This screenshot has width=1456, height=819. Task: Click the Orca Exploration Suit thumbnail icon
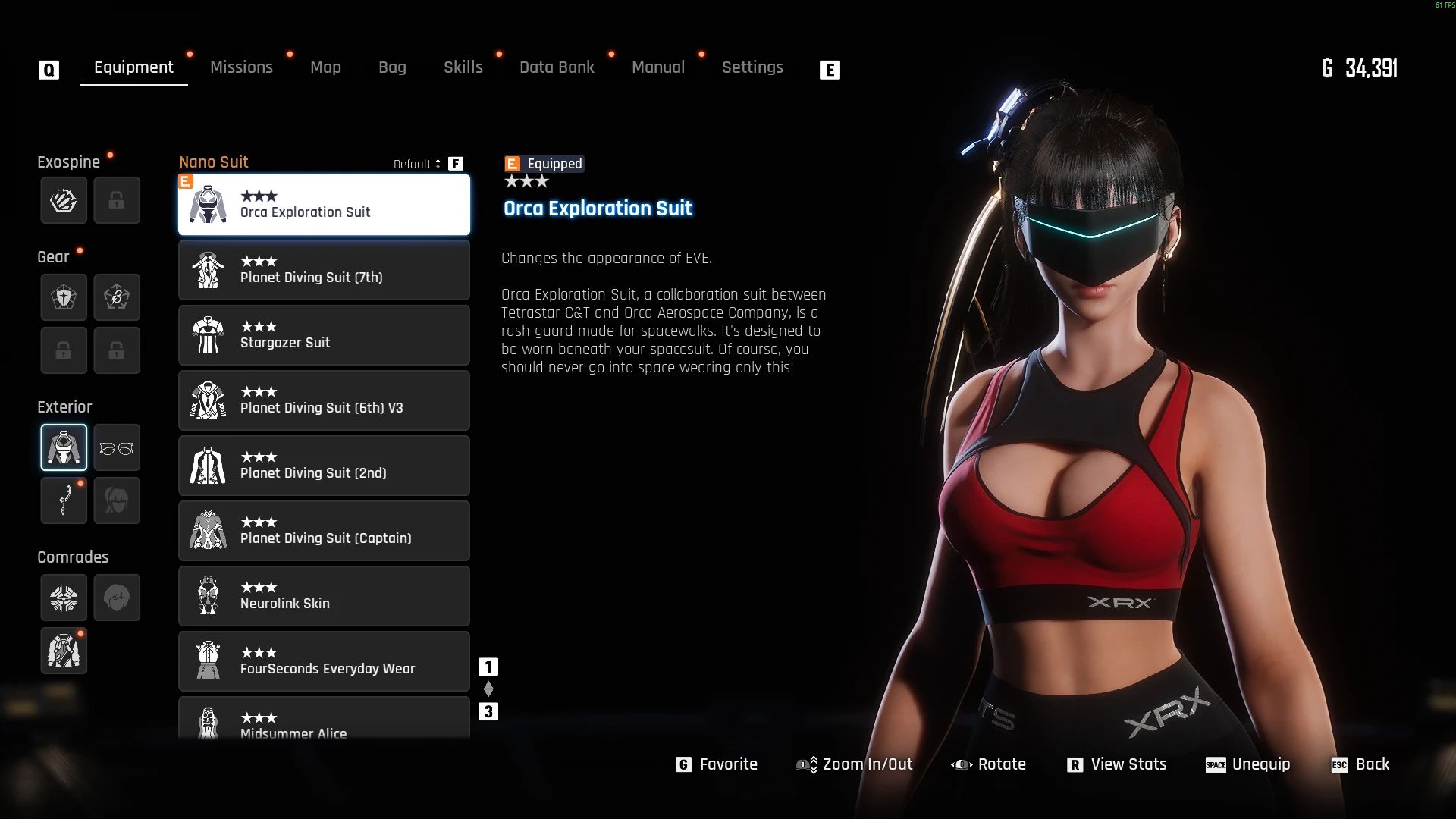pos(208,205)
